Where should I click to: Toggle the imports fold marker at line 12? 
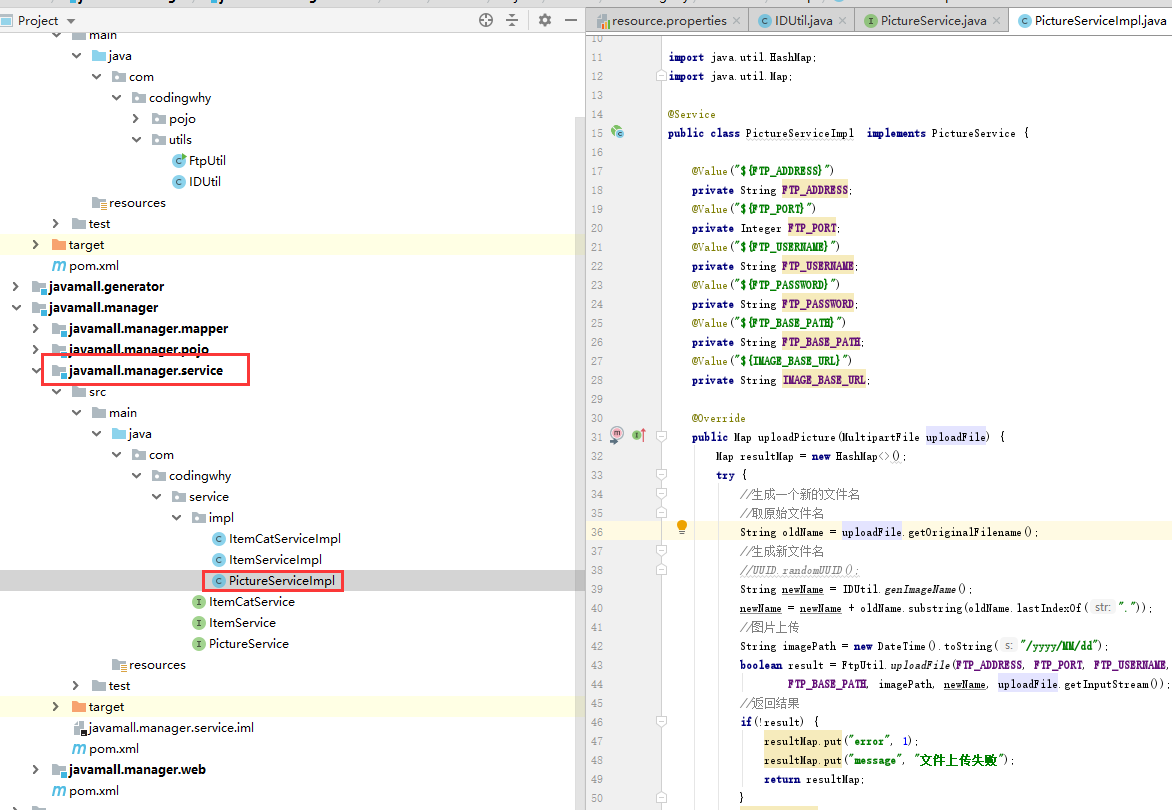click(x=661, y=76)
